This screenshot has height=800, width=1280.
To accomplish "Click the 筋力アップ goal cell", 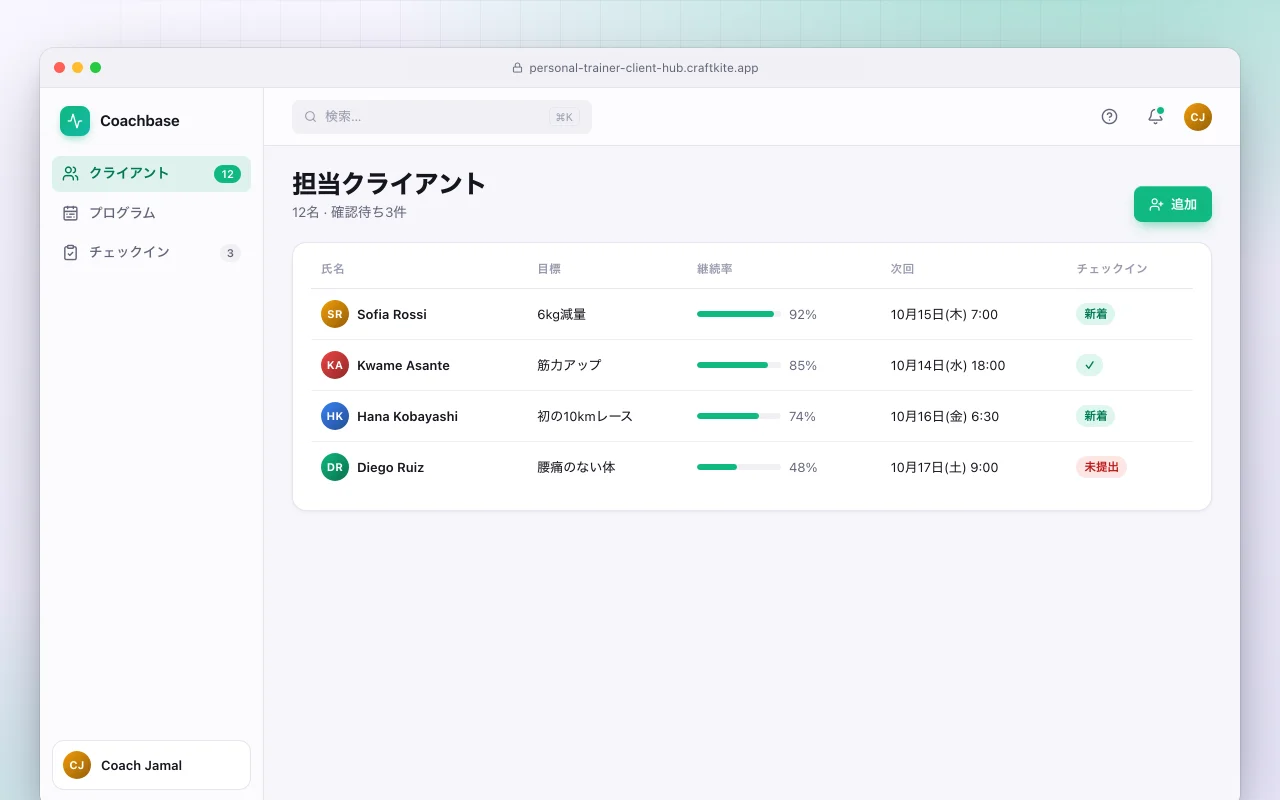I will coord(569,365).
